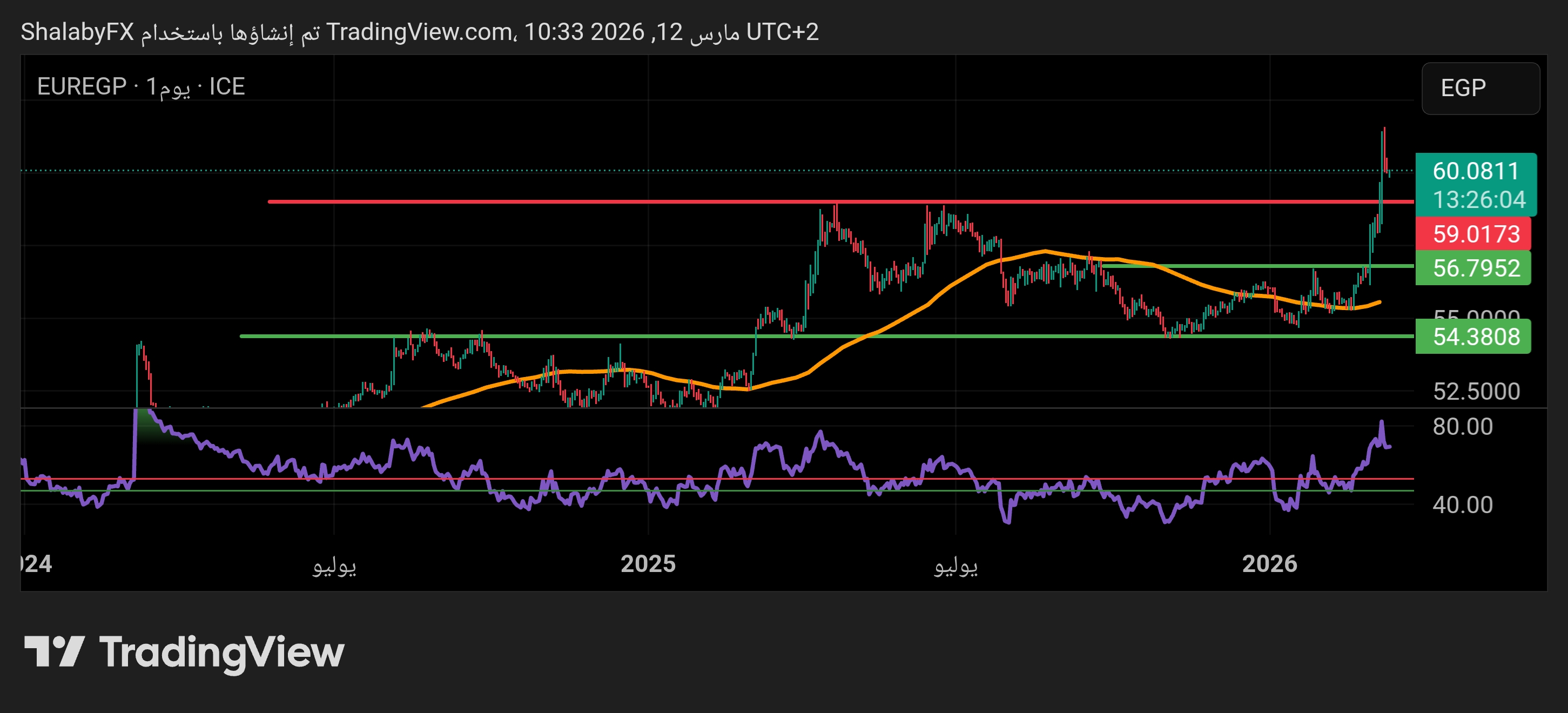
Task: Select the green 56.7952 price label
Action: 1476,268
